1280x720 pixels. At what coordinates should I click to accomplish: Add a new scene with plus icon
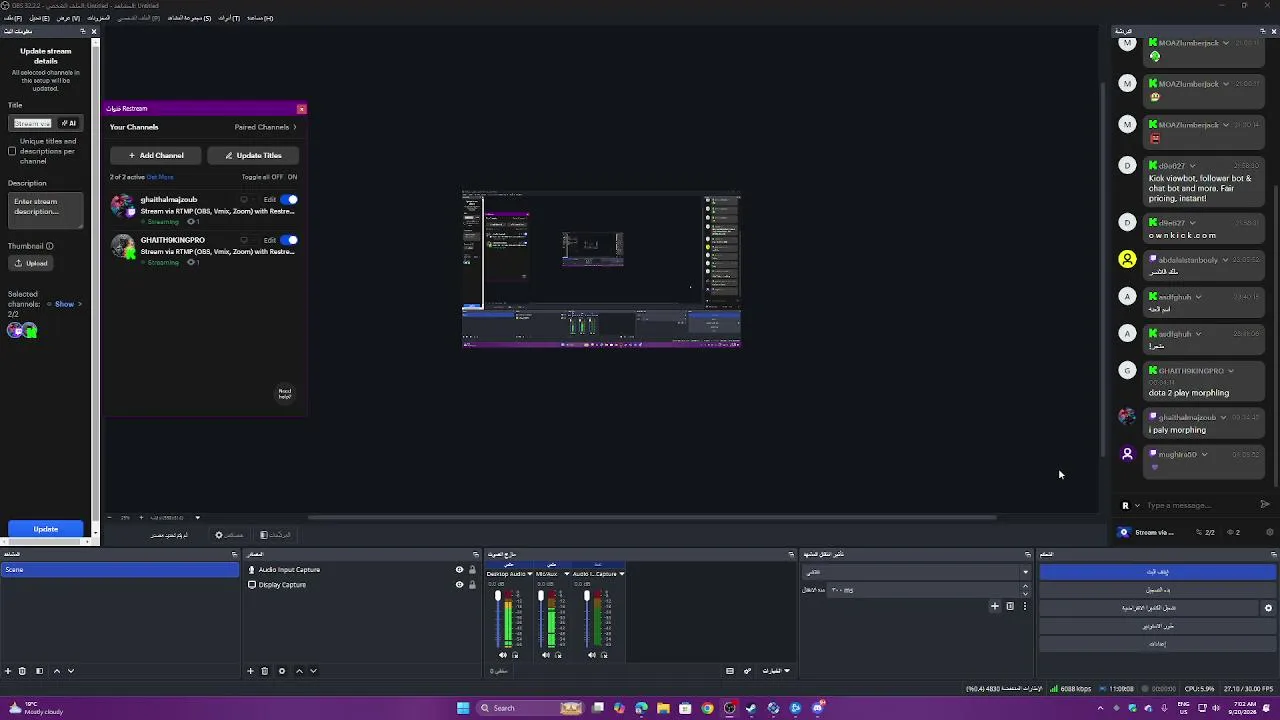8,671
